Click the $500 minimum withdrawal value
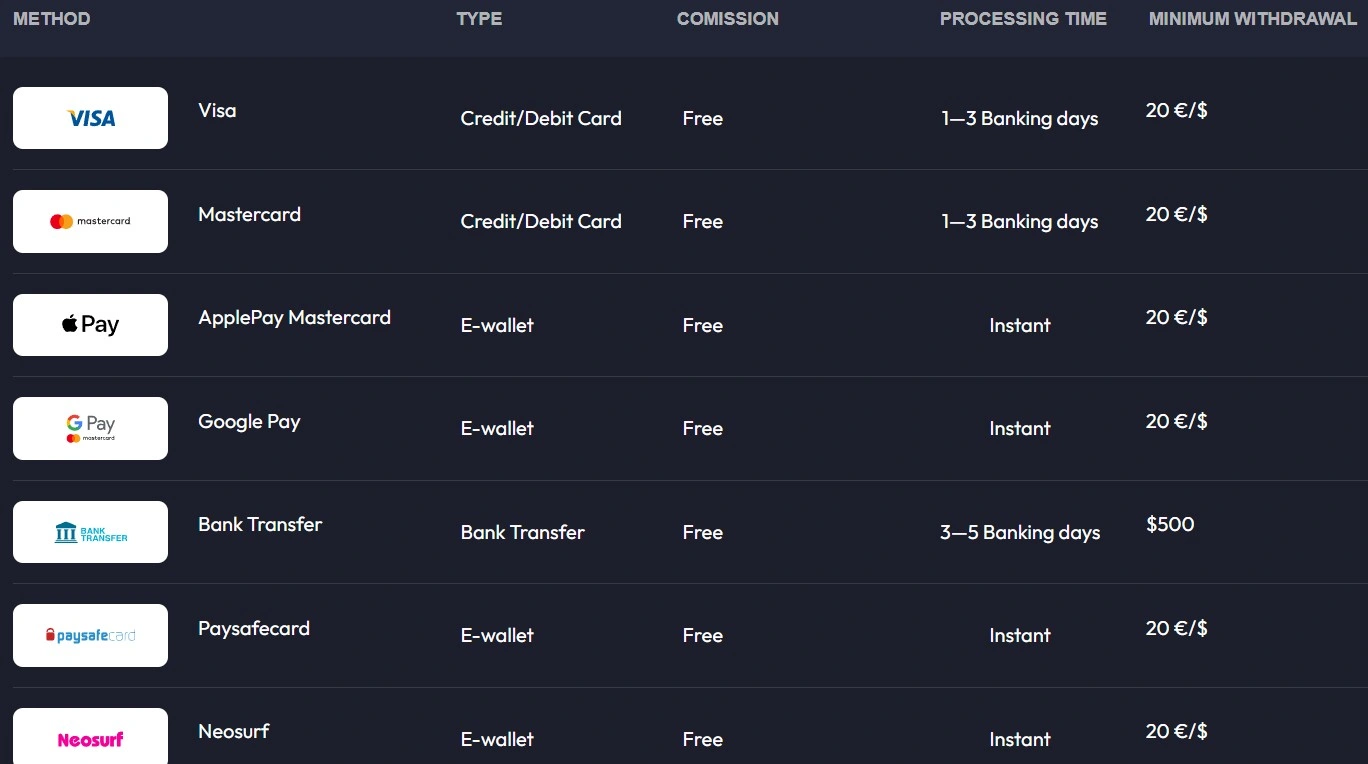The height and width of the screenshot is (764, 1368). pos(1170,524)
